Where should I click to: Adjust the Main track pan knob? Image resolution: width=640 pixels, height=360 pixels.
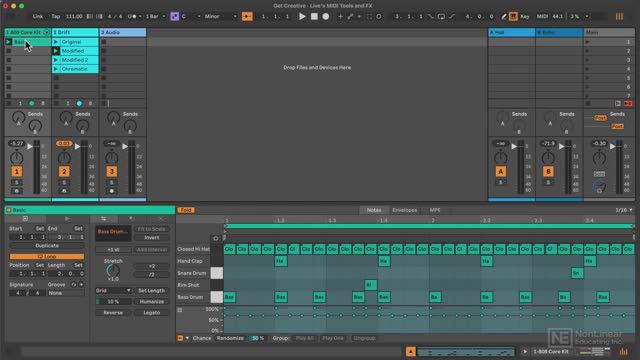[x=599, y=158]
